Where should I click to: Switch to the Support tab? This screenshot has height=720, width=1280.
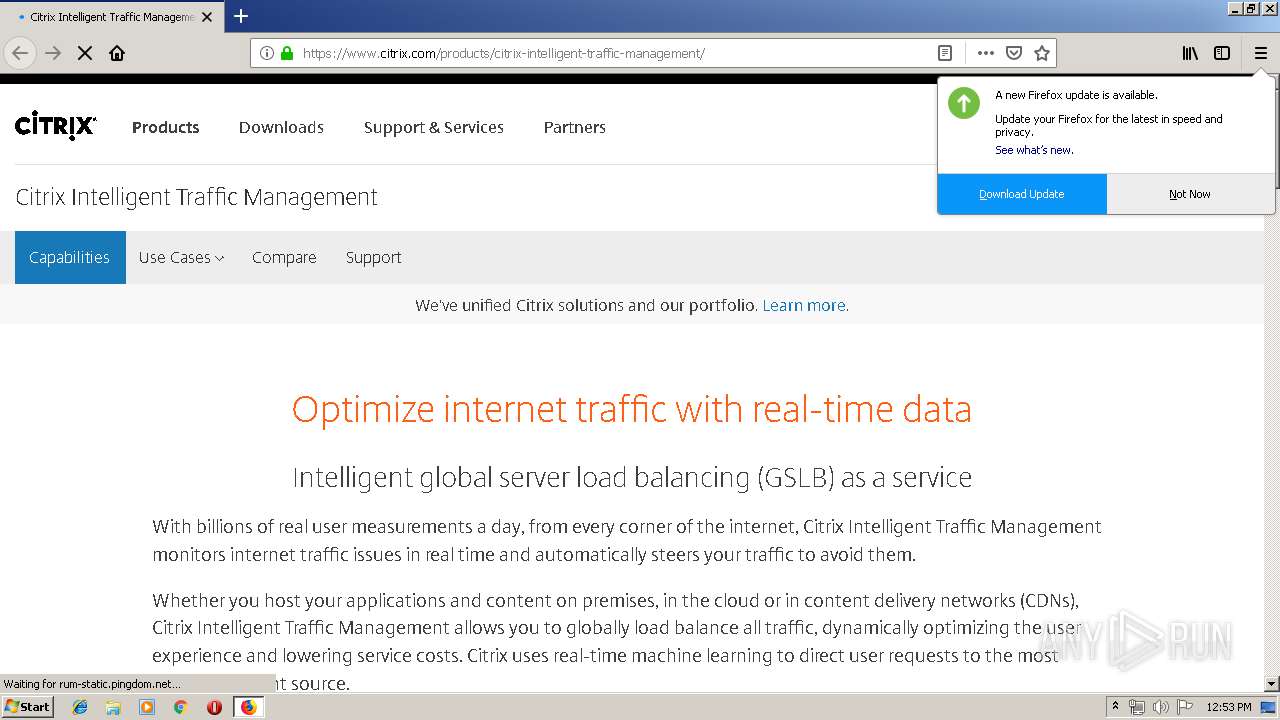[x=374, y=257]
